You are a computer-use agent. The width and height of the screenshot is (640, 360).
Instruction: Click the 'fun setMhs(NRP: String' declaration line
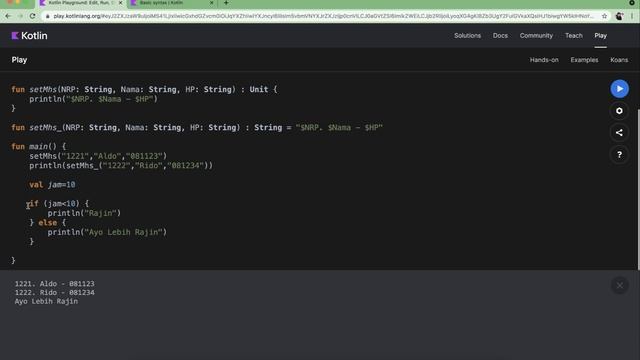(x=144, y=89)
